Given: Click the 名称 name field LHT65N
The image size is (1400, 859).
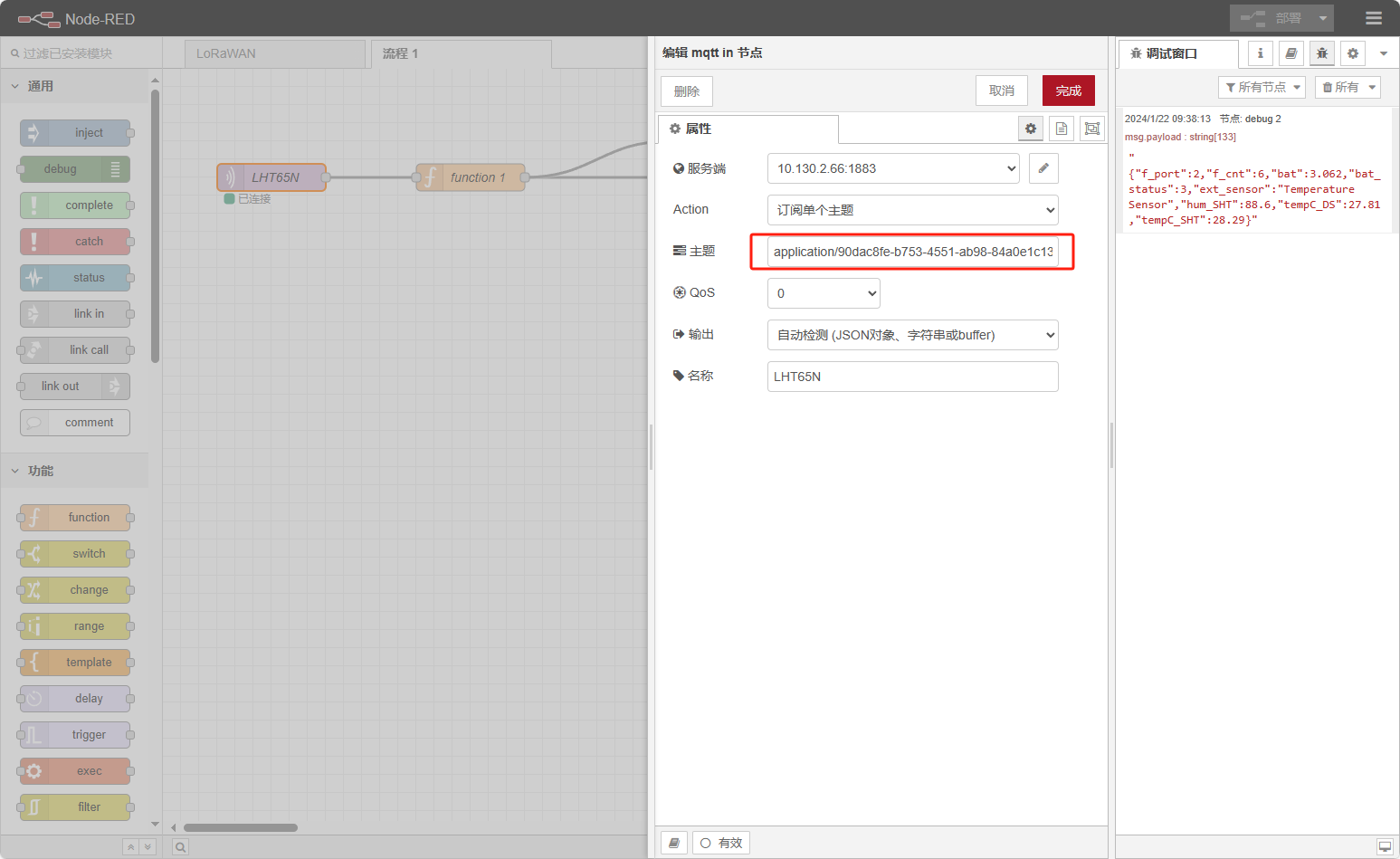Looking at the screenshot, I should [x=913, y=377].
